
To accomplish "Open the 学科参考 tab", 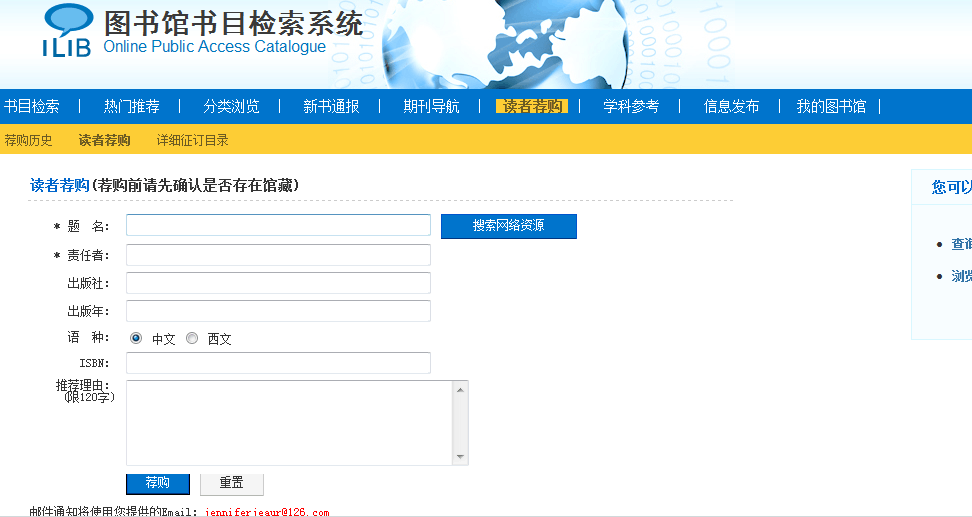I will coord(631,106).
